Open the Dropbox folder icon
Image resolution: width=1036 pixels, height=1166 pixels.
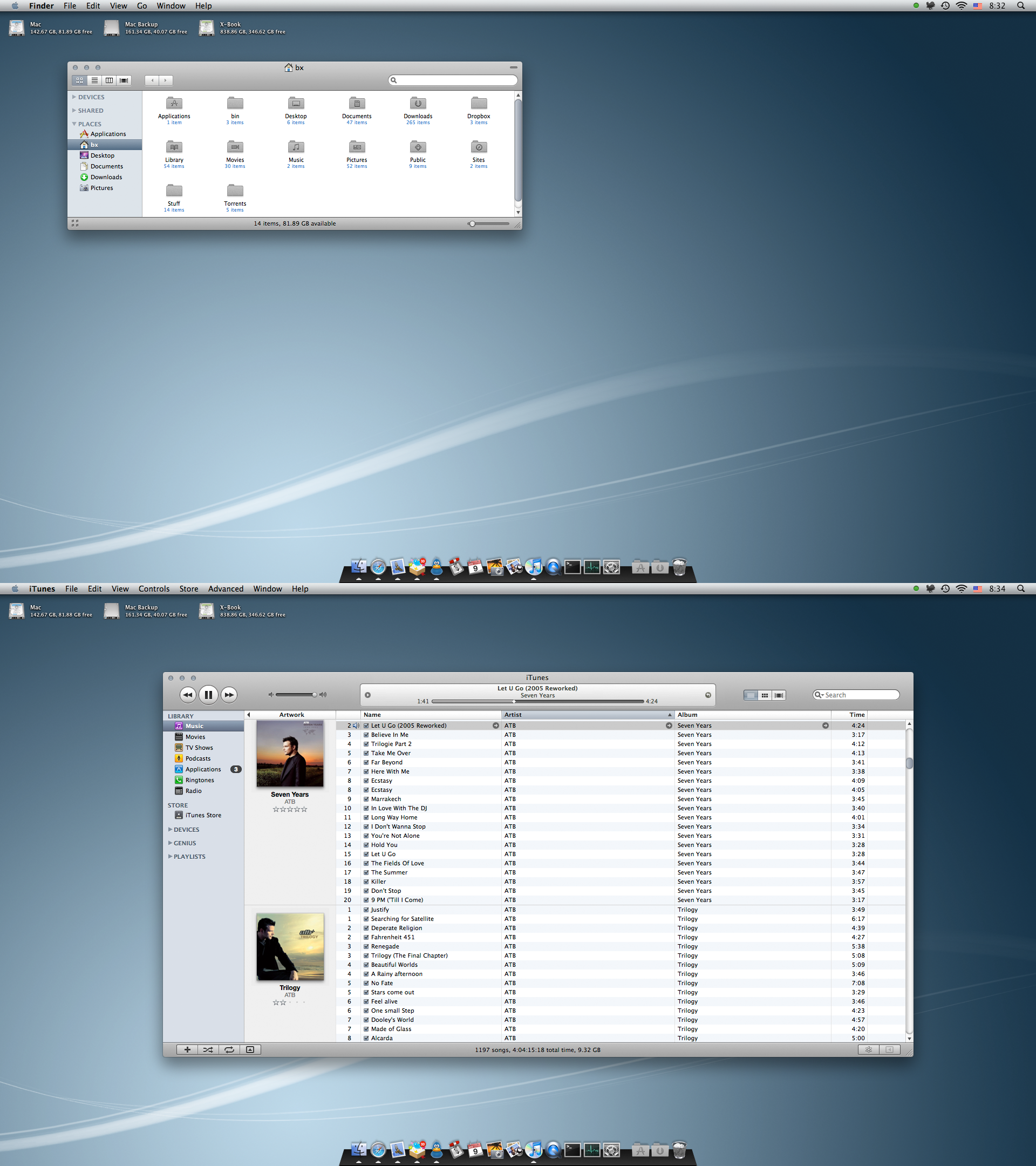point(479,103)
